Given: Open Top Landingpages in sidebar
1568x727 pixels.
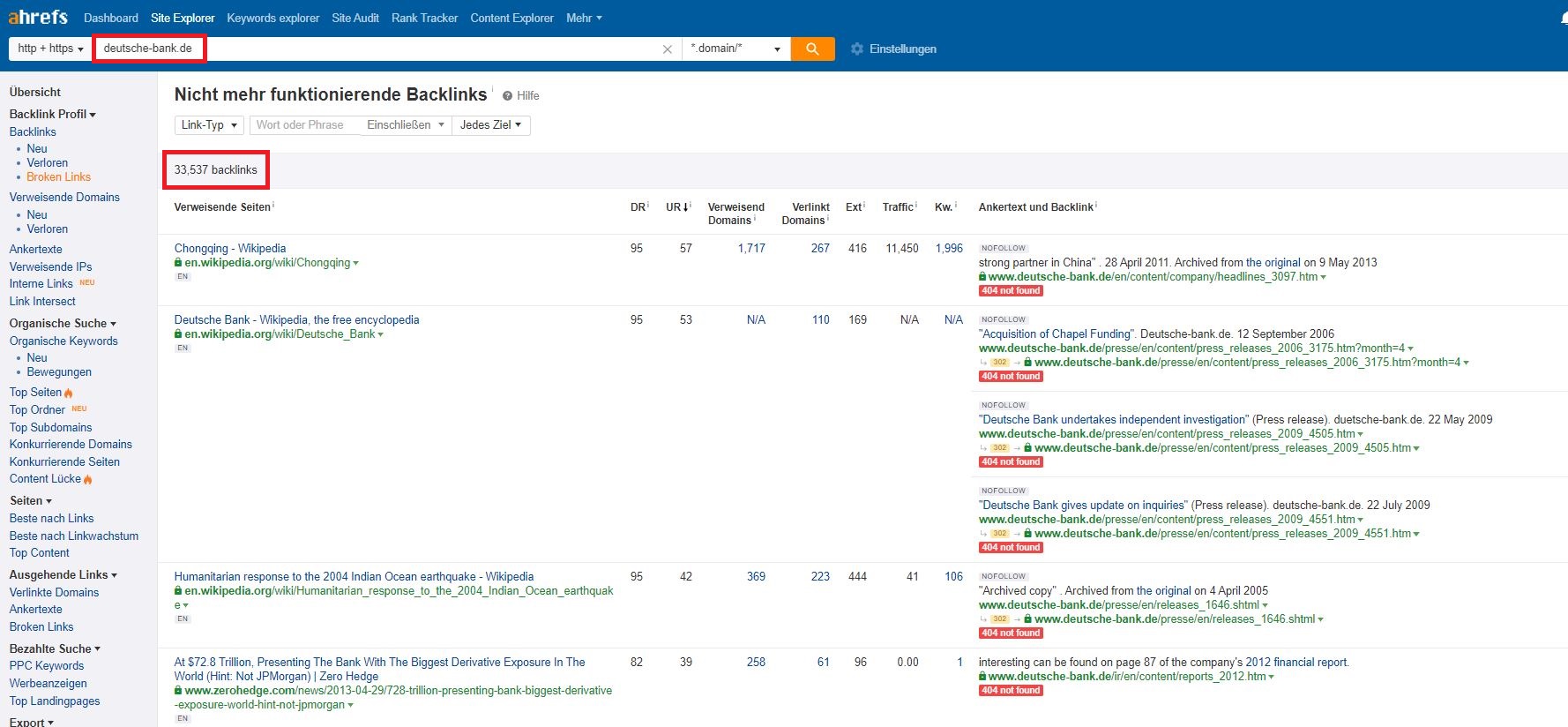Looking at the screenshot, I should (x=55, y=701).
